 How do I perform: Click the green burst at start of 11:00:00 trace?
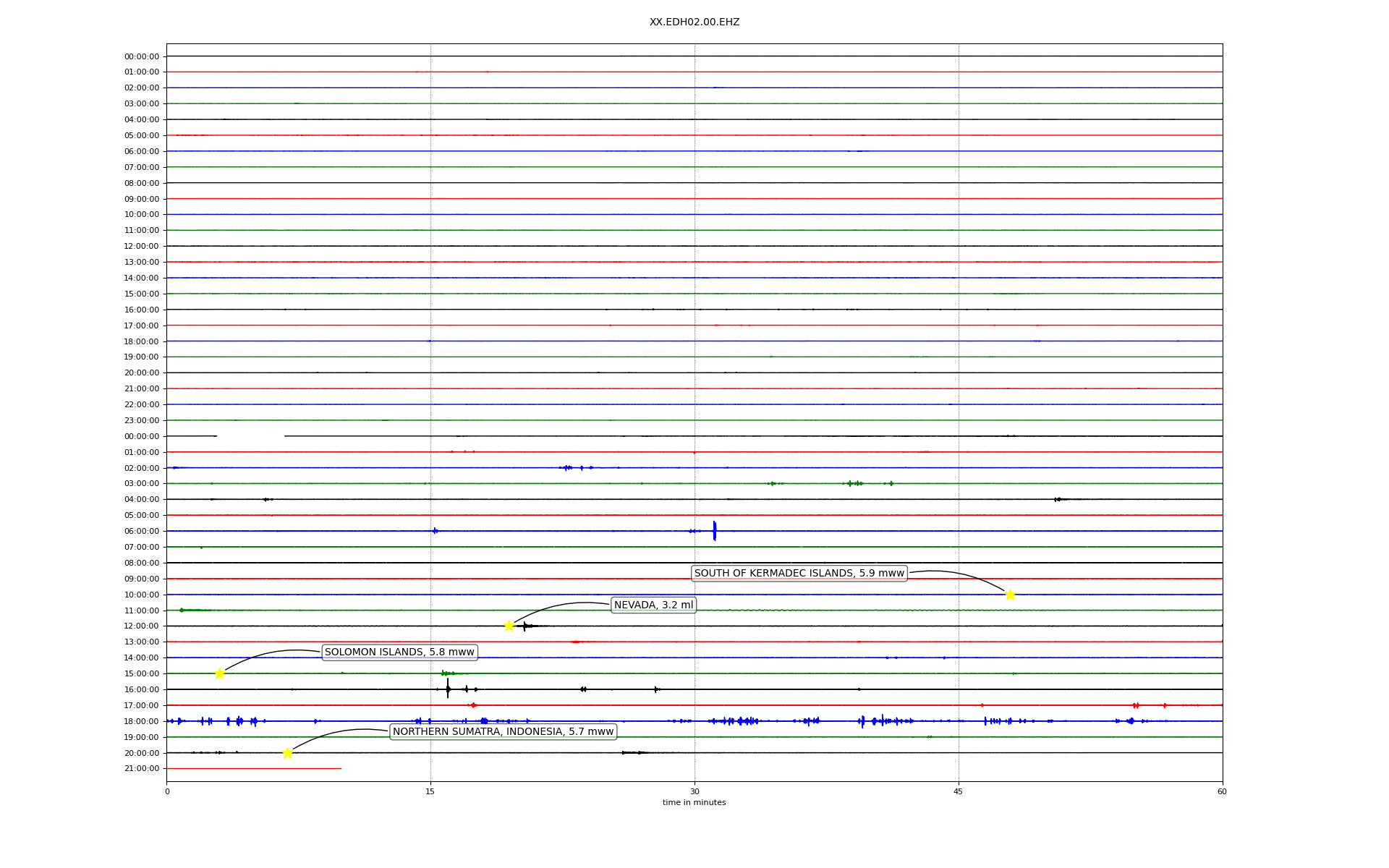pos(182,610)
